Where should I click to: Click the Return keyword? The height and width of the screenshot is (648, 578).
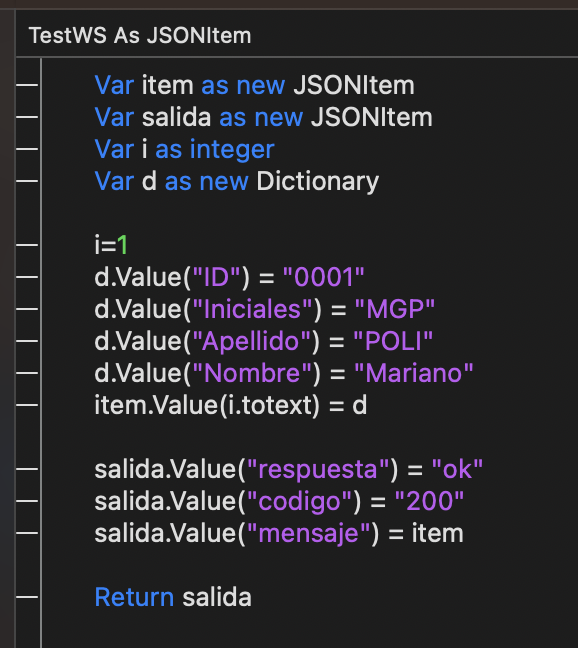(x=134, y=597)
